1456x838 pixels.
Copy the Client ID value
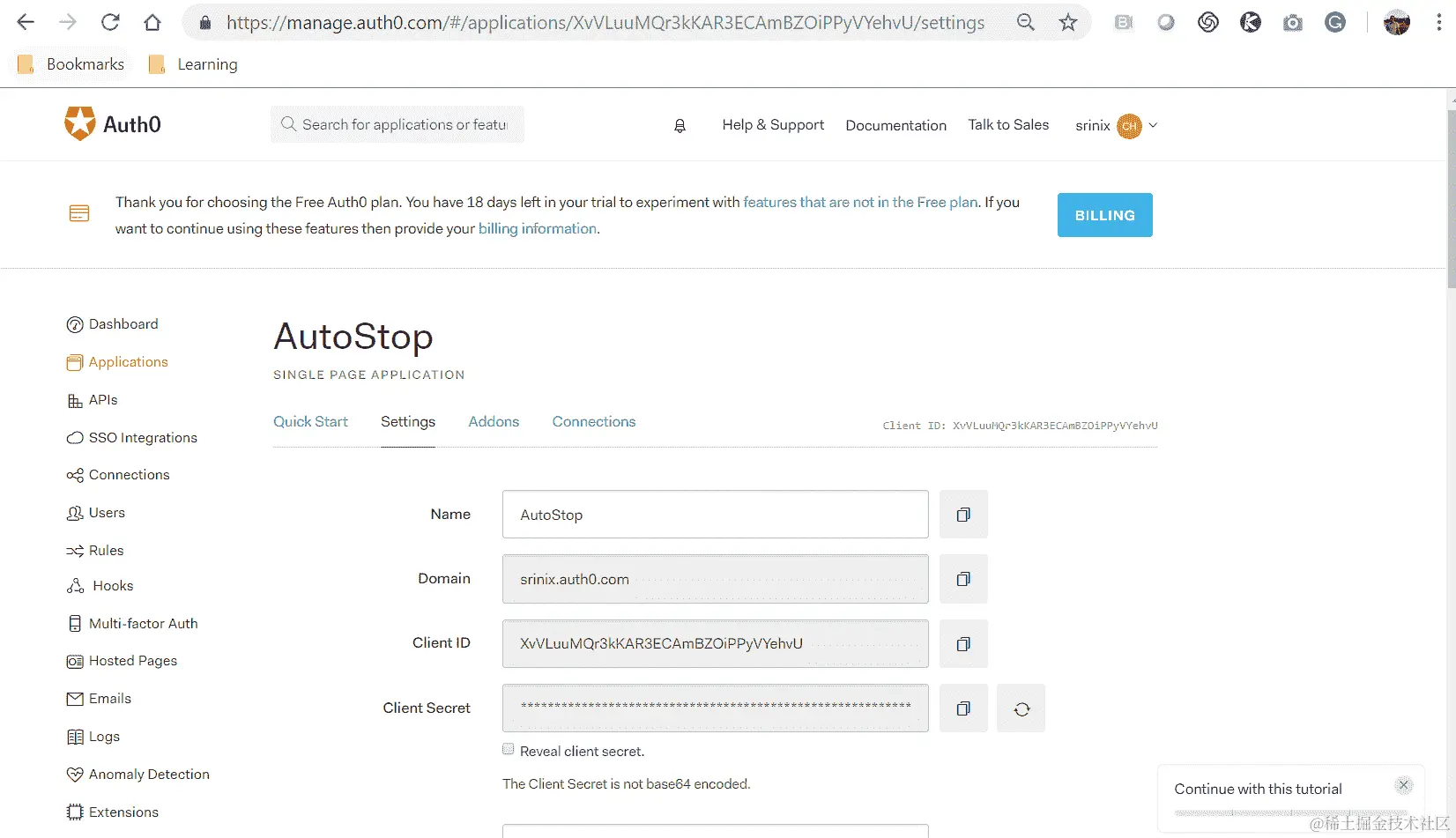coord(963,644)
